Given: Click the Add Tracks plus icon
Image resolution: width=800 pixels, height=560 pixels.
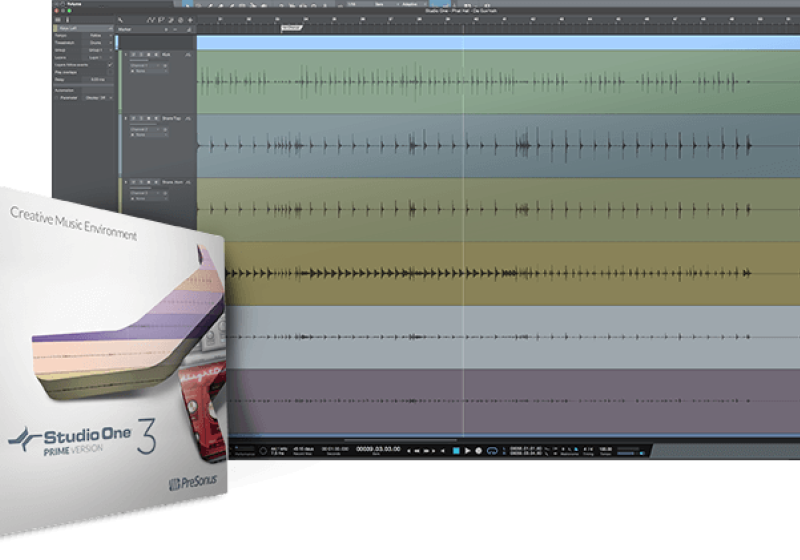Looking at the screenshot, I should click(x=190, y=20).
